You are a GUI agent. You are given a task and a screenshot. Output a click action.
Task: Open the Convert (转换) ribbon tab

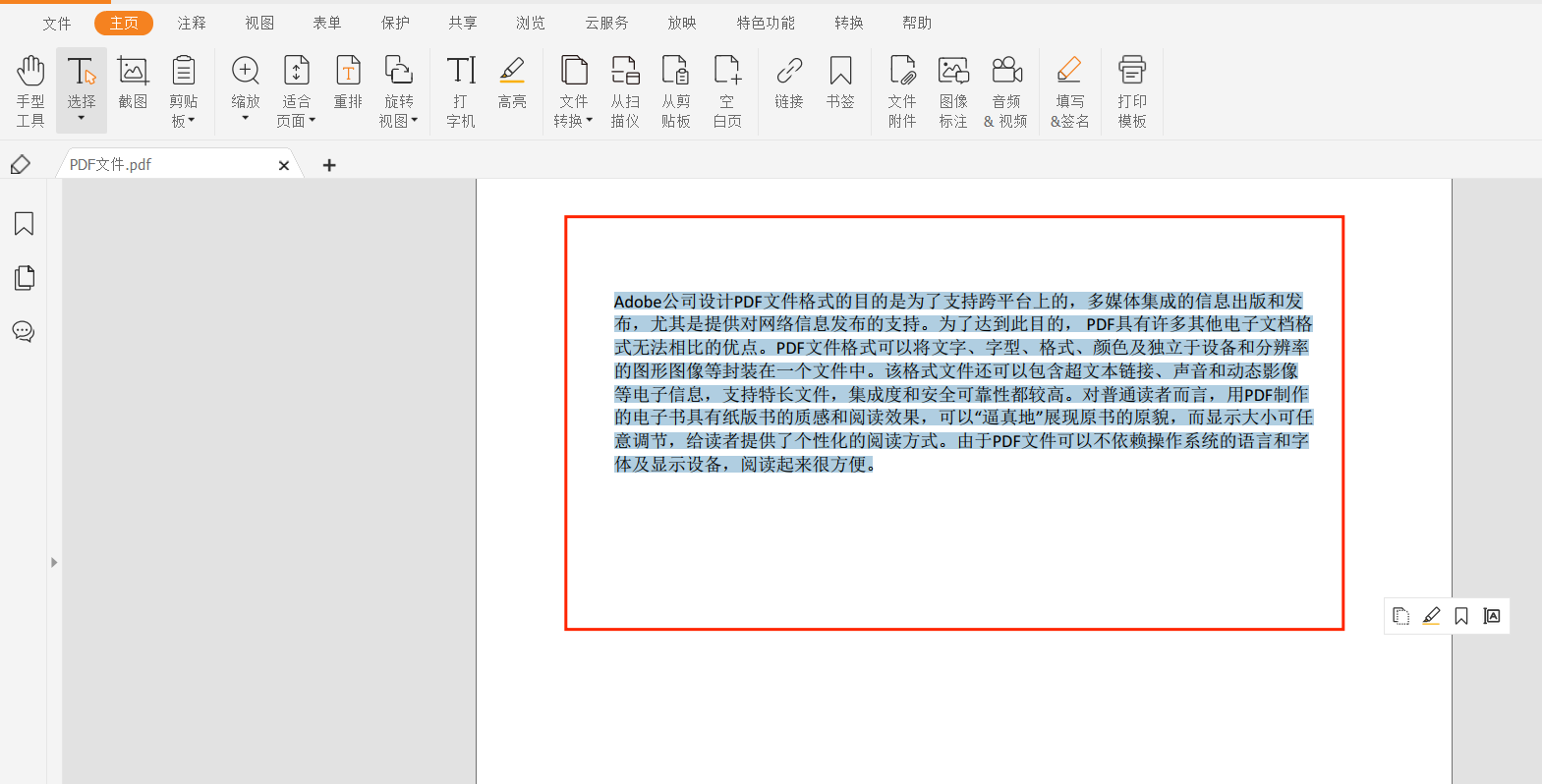click(x=848, y=23)
